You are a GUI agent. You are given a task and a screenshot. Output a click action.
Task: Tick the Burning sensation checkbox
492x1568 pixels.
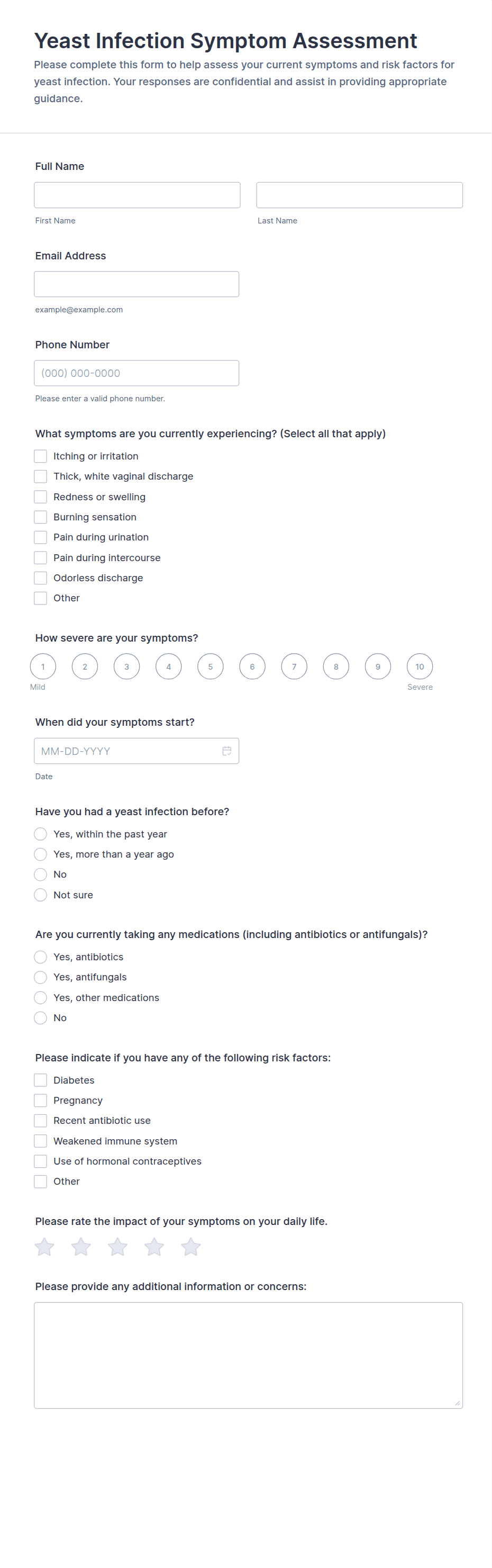coord(41,517)
